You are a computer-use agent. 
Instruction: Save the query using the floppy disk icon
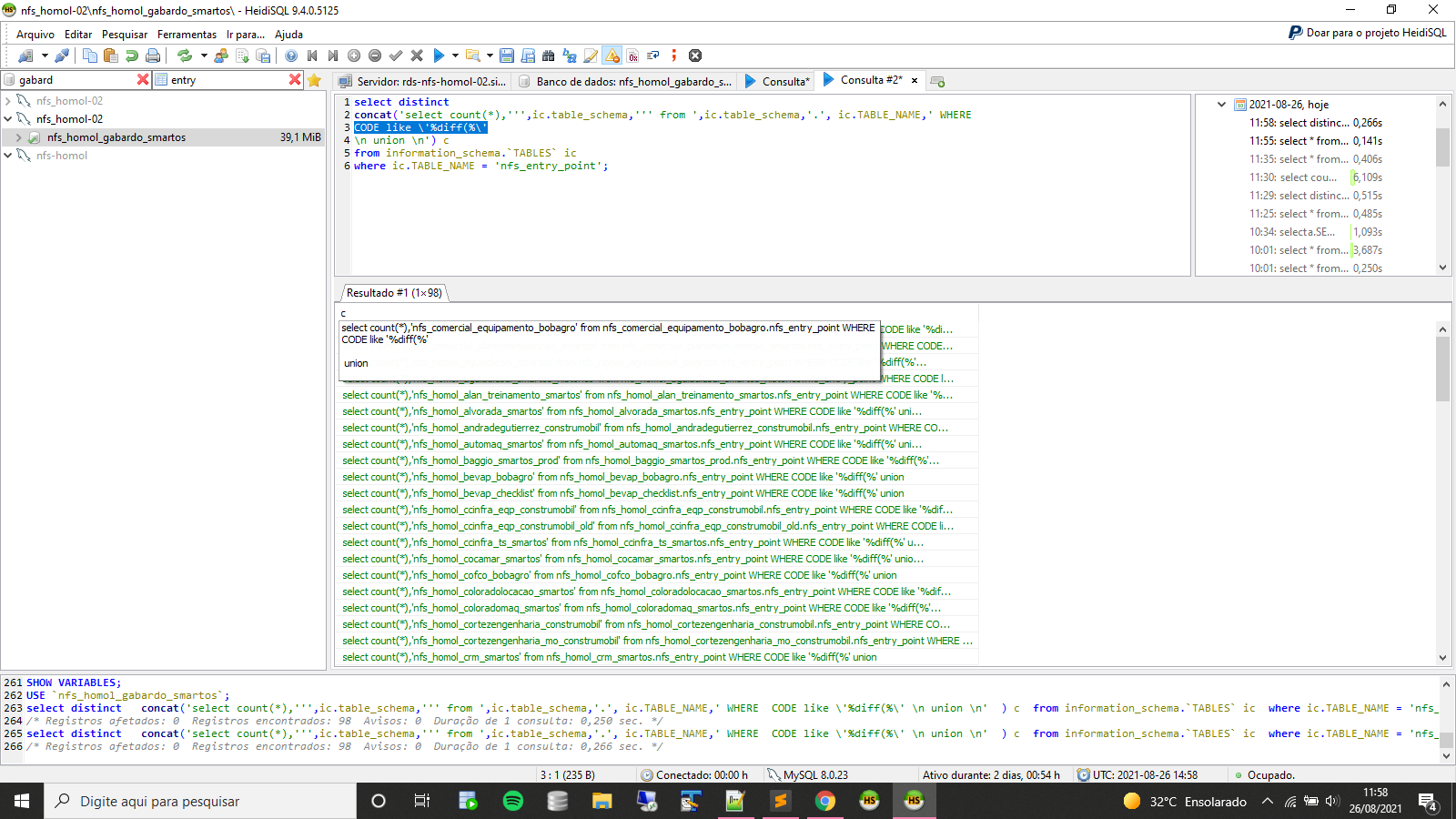coord(507,56)
